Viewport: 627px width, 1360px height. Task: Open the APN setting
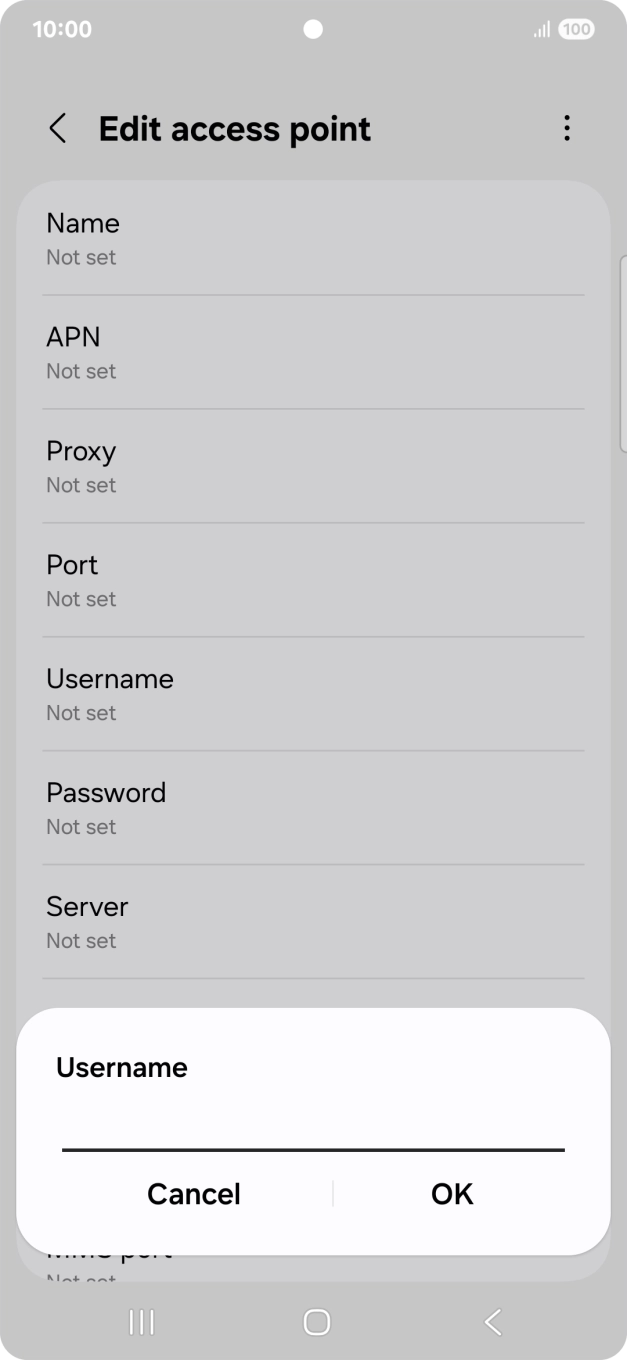point(313,352)
